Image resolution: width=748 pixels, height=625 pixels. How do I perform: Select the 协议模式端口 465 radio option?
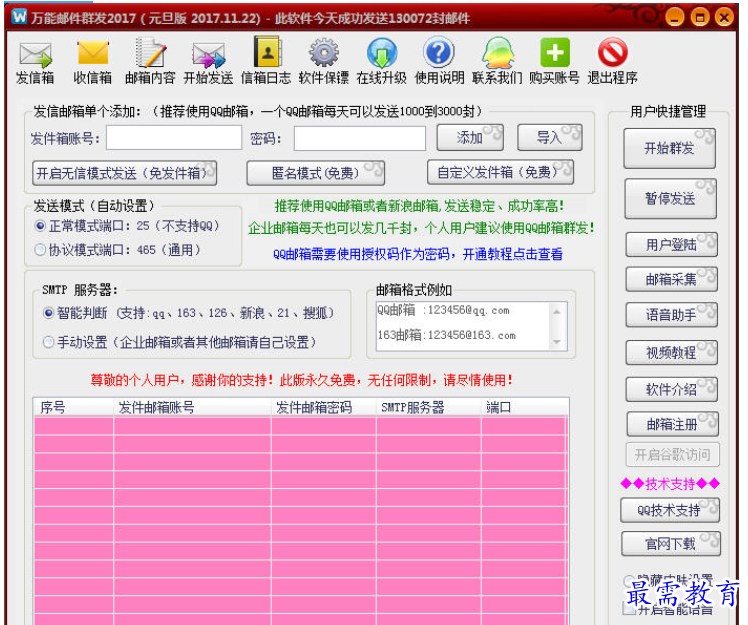(40, 250)
